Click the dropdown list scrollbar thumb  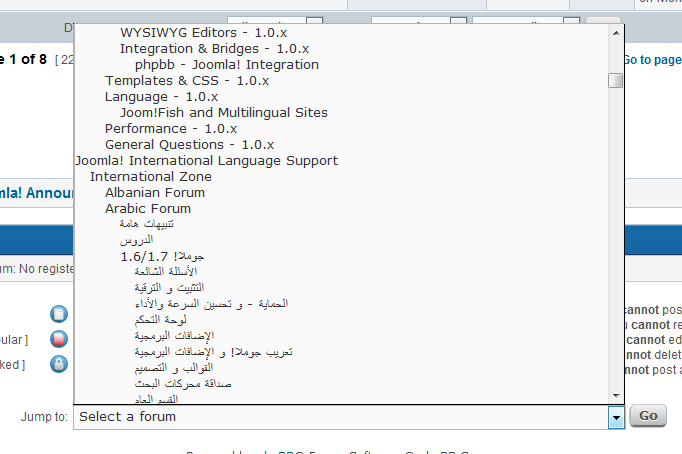coord(615,80)
